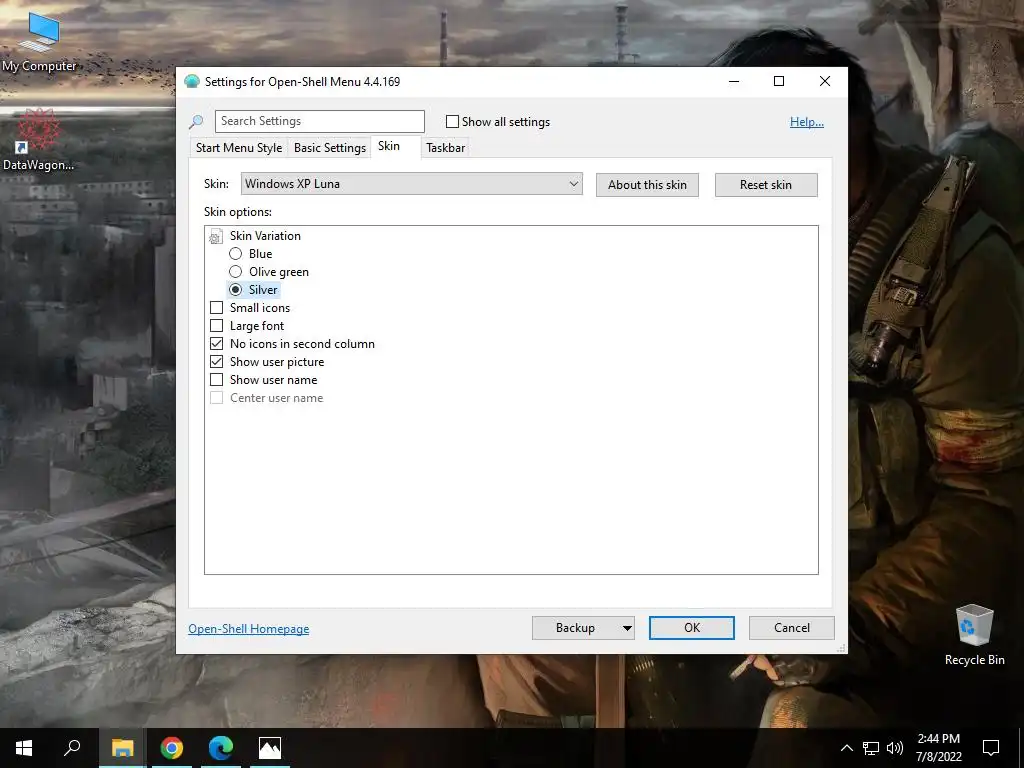
Task: Open the network status tray icon
Action: pos(871,748)
